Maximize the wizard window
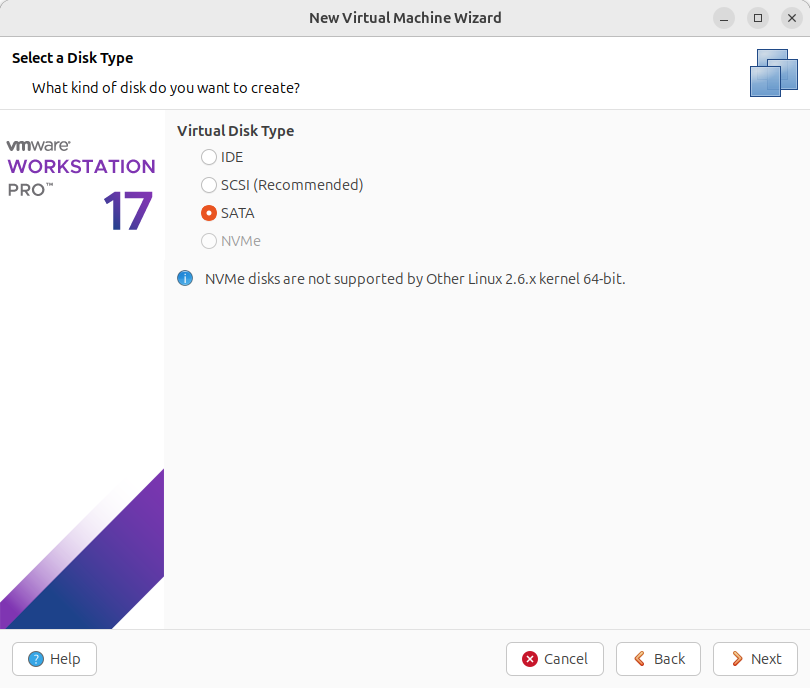This screenshot has width=810, height=688. pyautogui.click(x=758, y=18)
